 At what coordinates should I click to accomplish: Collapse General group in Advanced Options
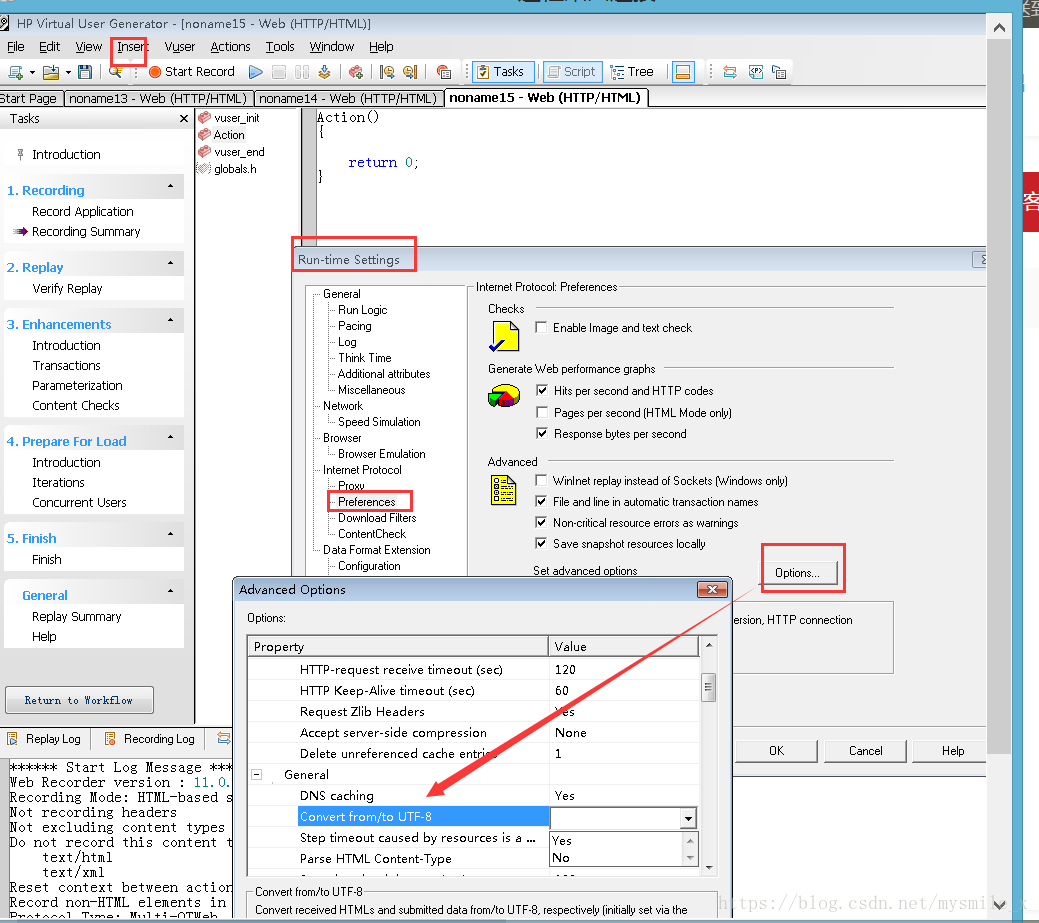(x=256, y=774)
